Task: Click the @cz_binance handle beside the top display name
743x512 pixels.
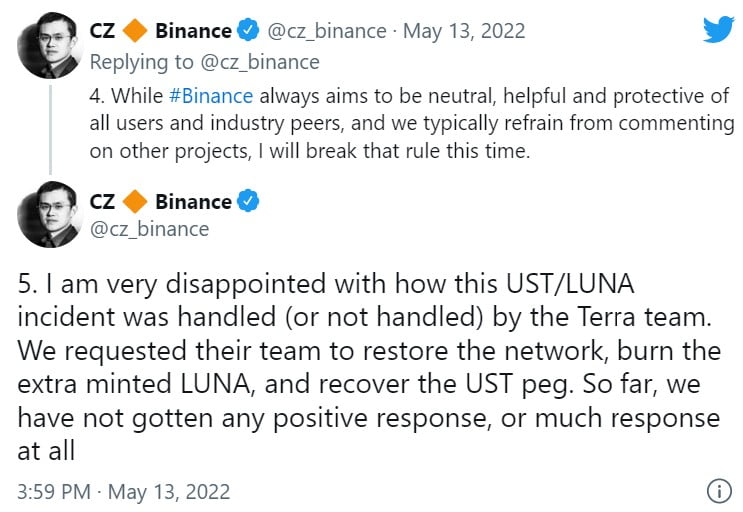Action: 326,31
